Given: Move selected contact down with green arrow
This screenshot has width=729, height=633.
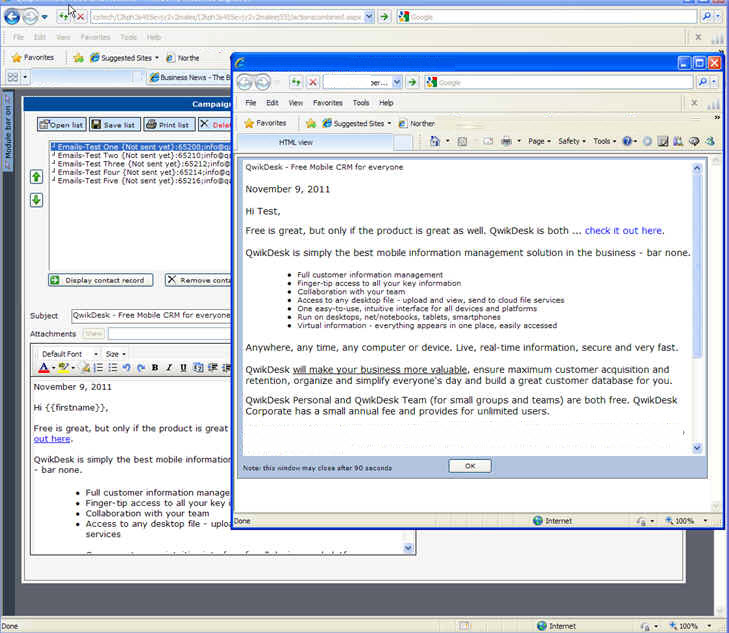Looking at the screenshot, I should pyautogui.click(x=36, y=200).
